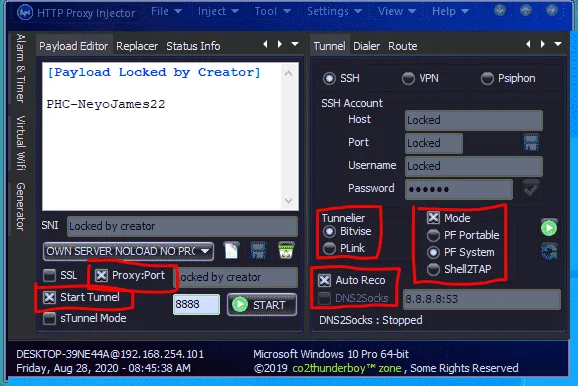Select the Psiphon radio button

point(487,78)
